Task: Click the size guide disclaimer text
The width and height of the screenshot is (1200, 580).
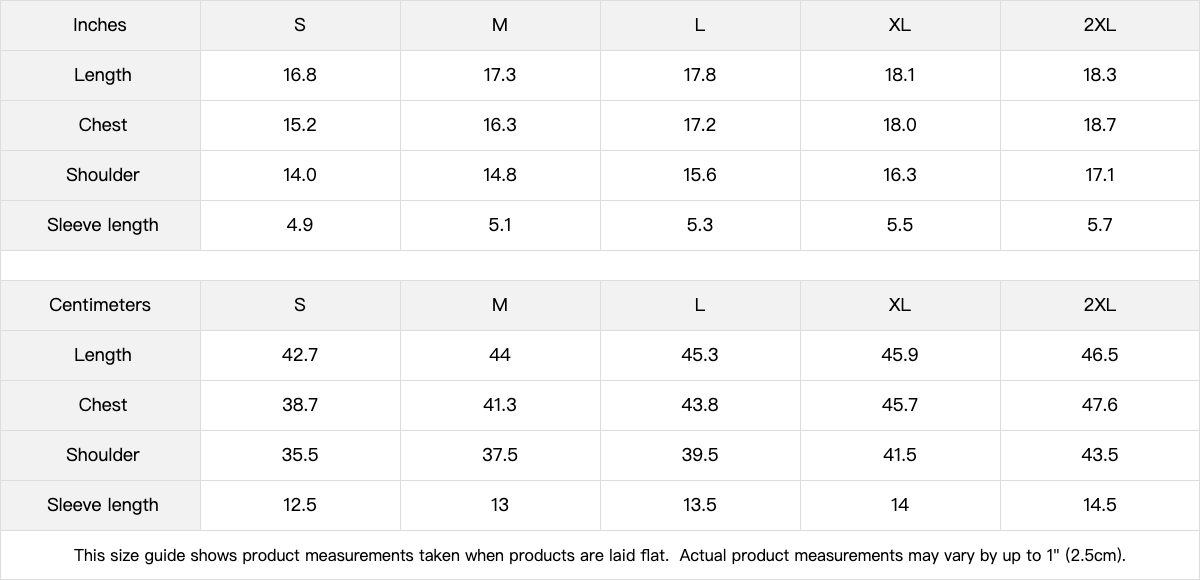Action: [600, 555]
